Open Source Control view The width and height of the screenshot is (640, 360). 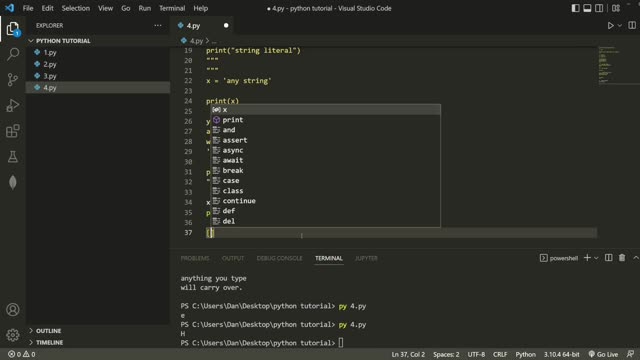click(13, 80)
